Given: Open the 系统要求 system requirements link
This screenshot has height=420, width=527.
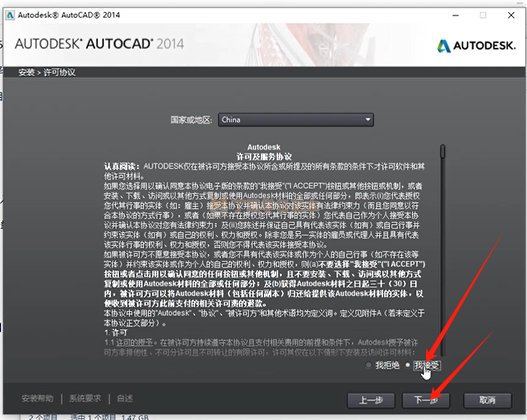Looking at the screenshot, I should click(85, 398).
